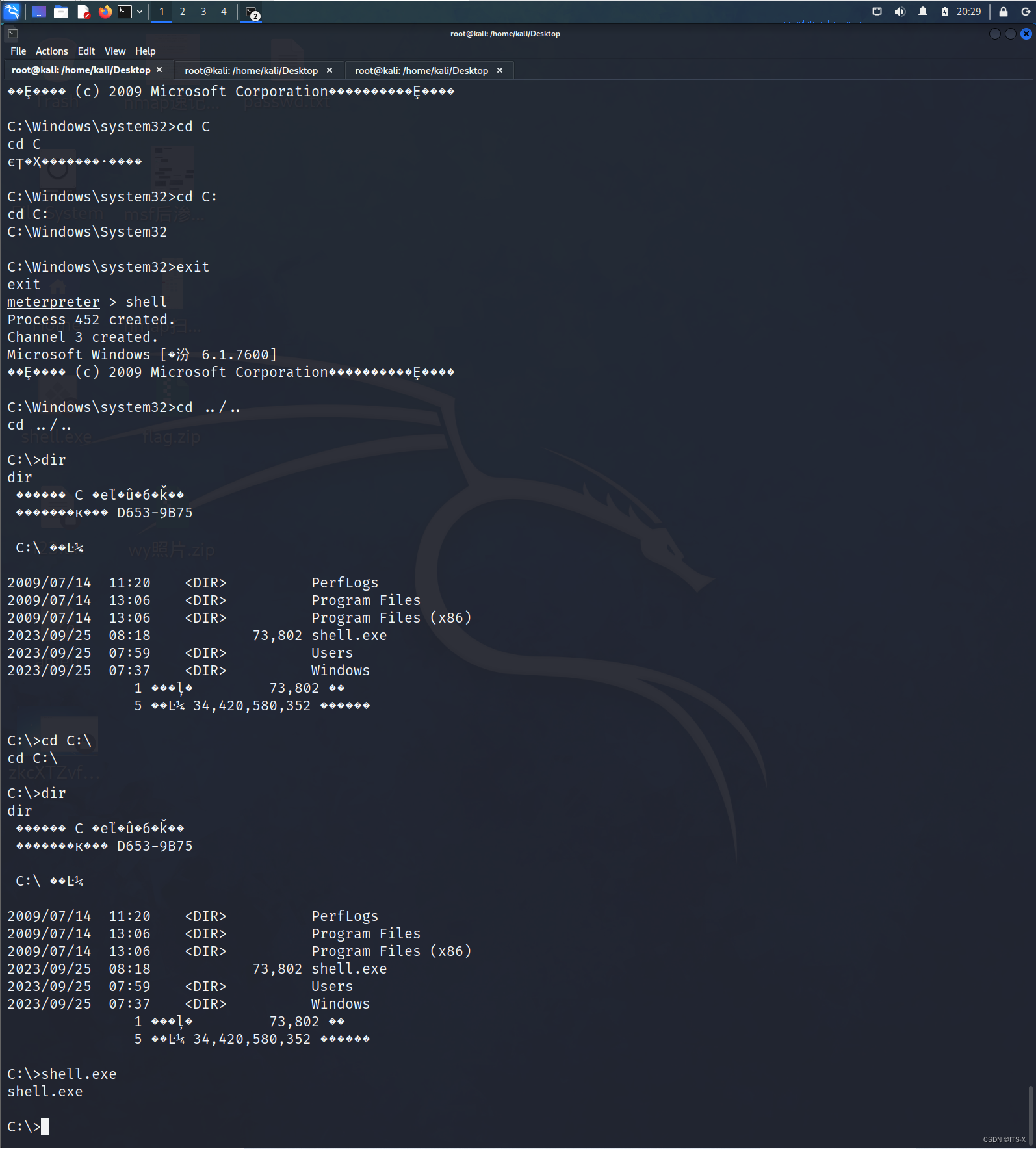Open the Edit menu
This screenshot has width=1036, height=1149.
(86, 51)
